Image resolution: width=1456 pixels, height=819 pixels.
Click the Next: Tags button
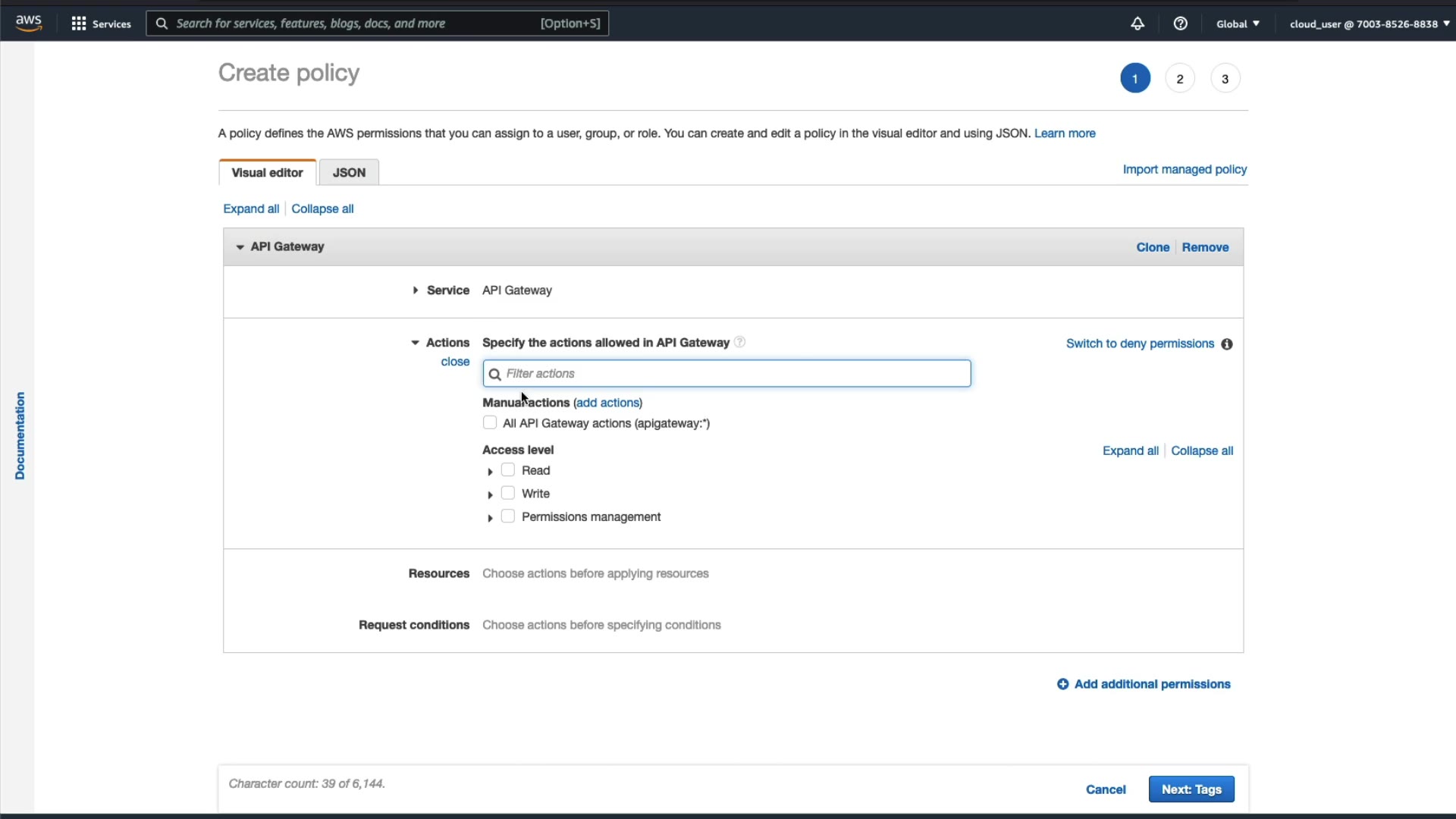pyautogui.click(x=1191, y=789)
